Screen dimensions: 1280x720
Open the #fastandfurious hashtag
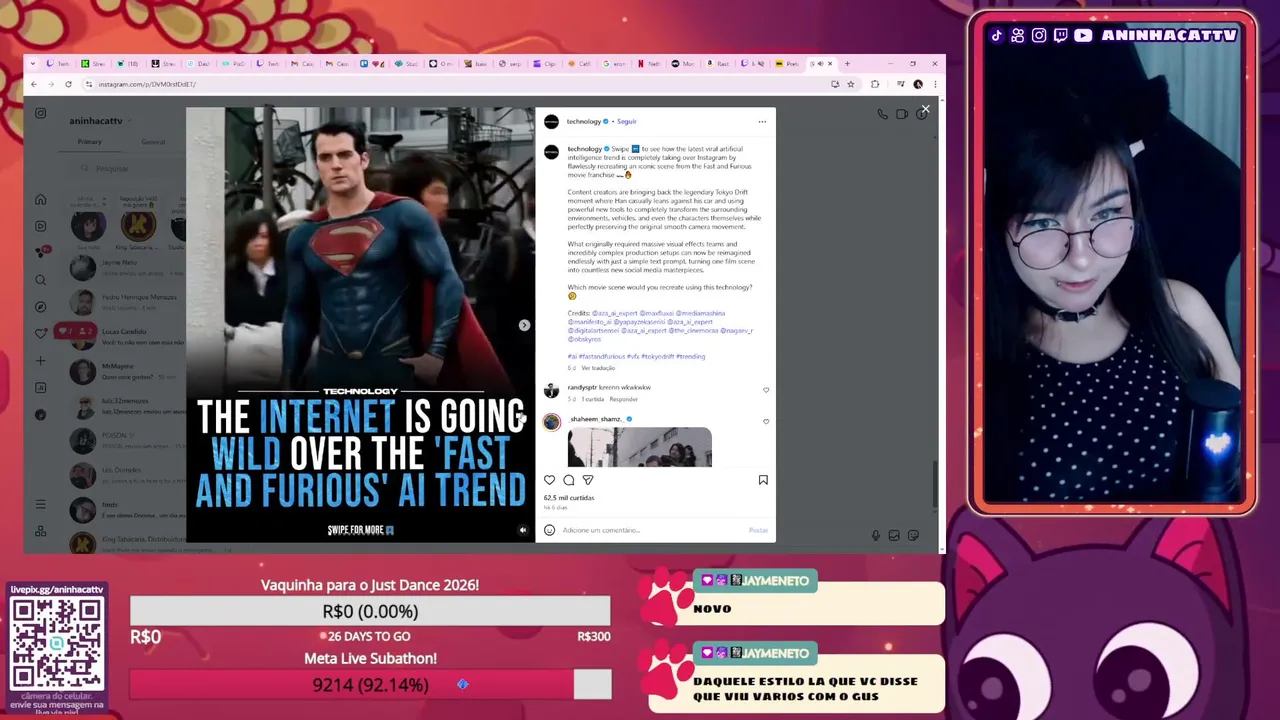click(x=600, y=356)
